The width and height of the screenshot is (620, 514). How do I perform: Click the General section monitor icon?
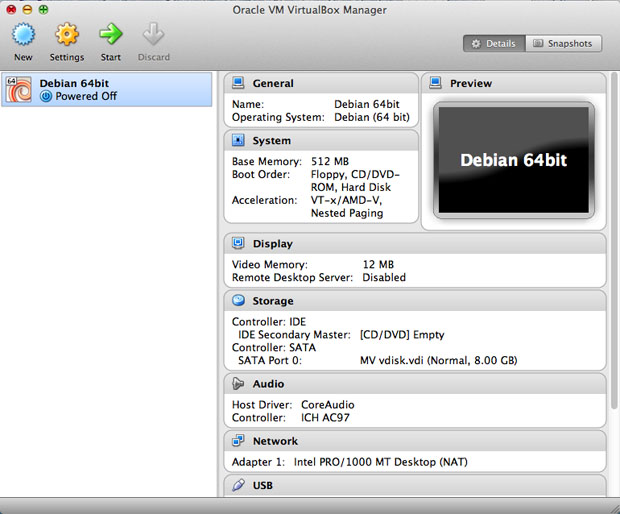click(x=238, y=83)
